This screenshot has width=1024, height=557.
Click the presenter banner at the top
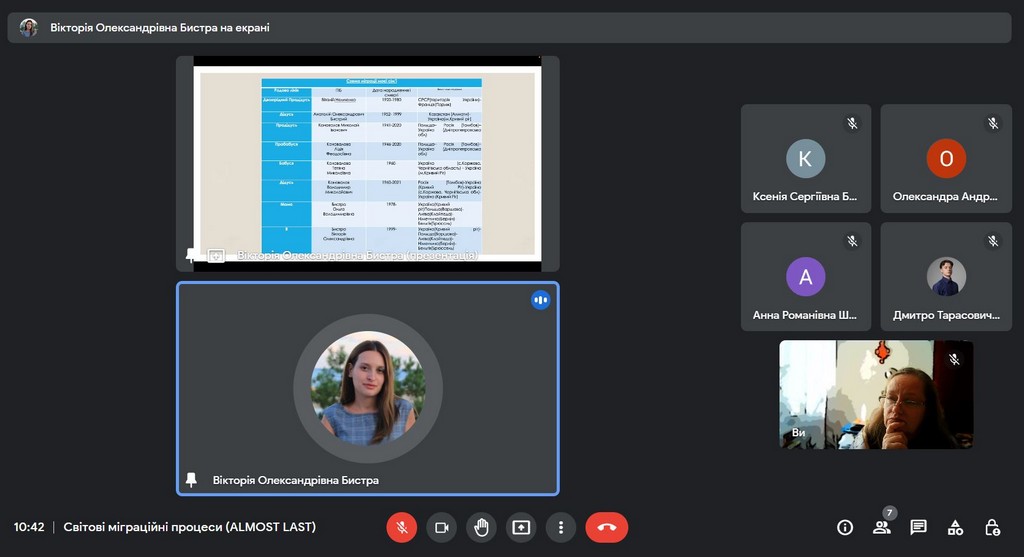[x=509, y=28]
